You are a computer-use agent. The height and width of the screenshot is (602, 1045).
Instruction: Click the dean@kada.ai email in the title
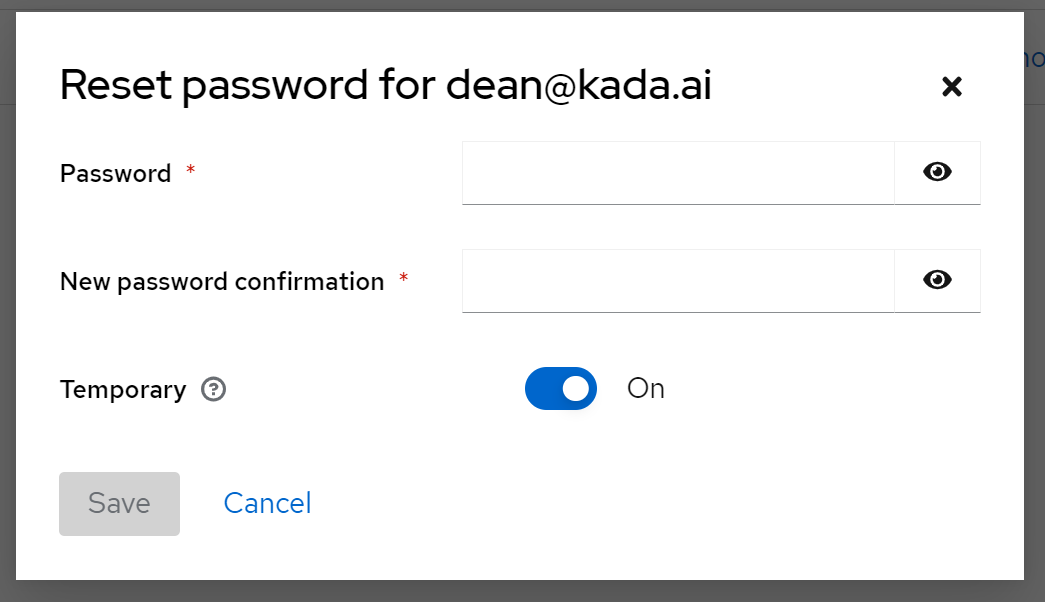click(578, 87)
